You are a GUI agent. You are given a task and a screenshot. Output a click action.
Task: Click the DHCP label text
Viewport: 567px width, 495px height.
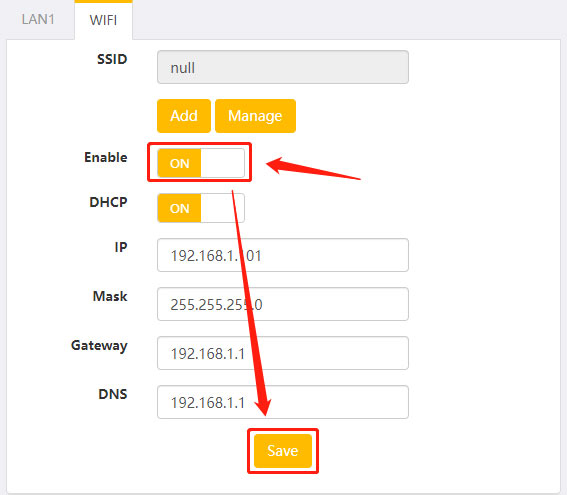pyautogui.click(x=108, y=202)
